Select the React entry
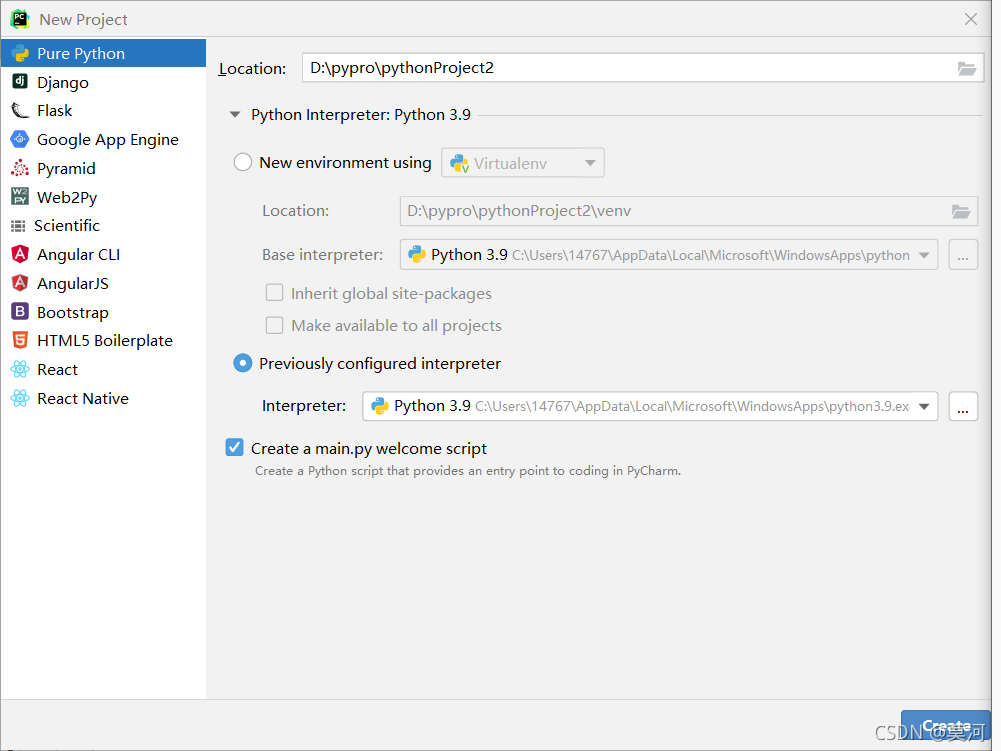1001x751 pixels. click(103, 369)
